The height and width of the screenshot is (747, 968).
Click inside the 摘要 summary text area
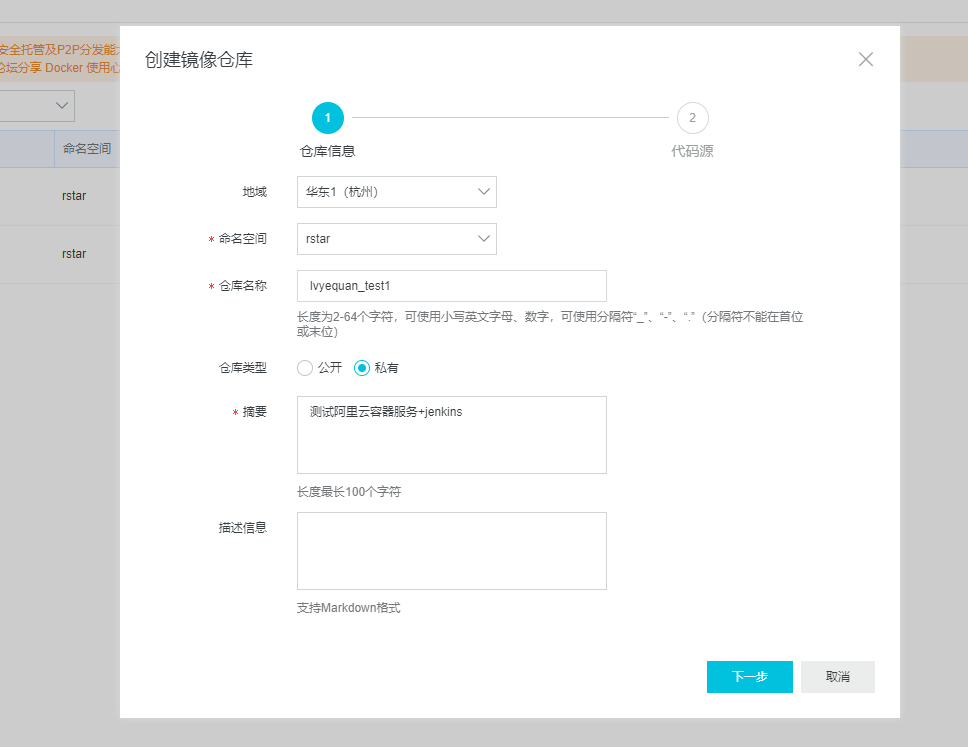pos(451,434)
